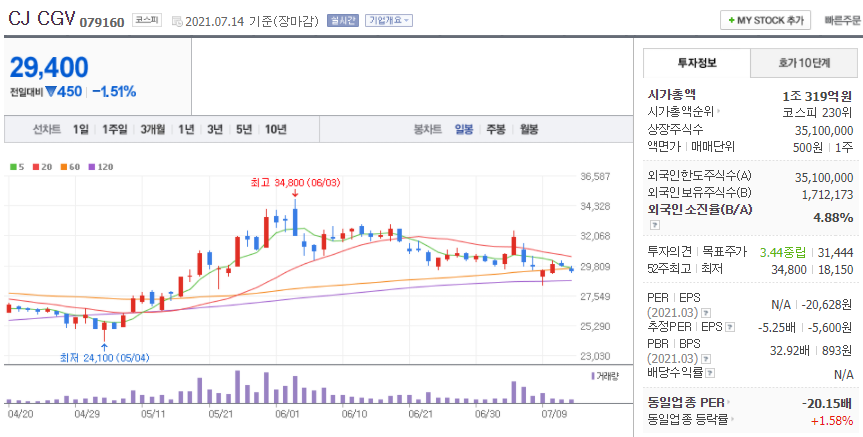The height and width of the screenshot is (437, 863).
Task: Click help icon under 외국인소진율(B/A)
Action: (654, 225)
